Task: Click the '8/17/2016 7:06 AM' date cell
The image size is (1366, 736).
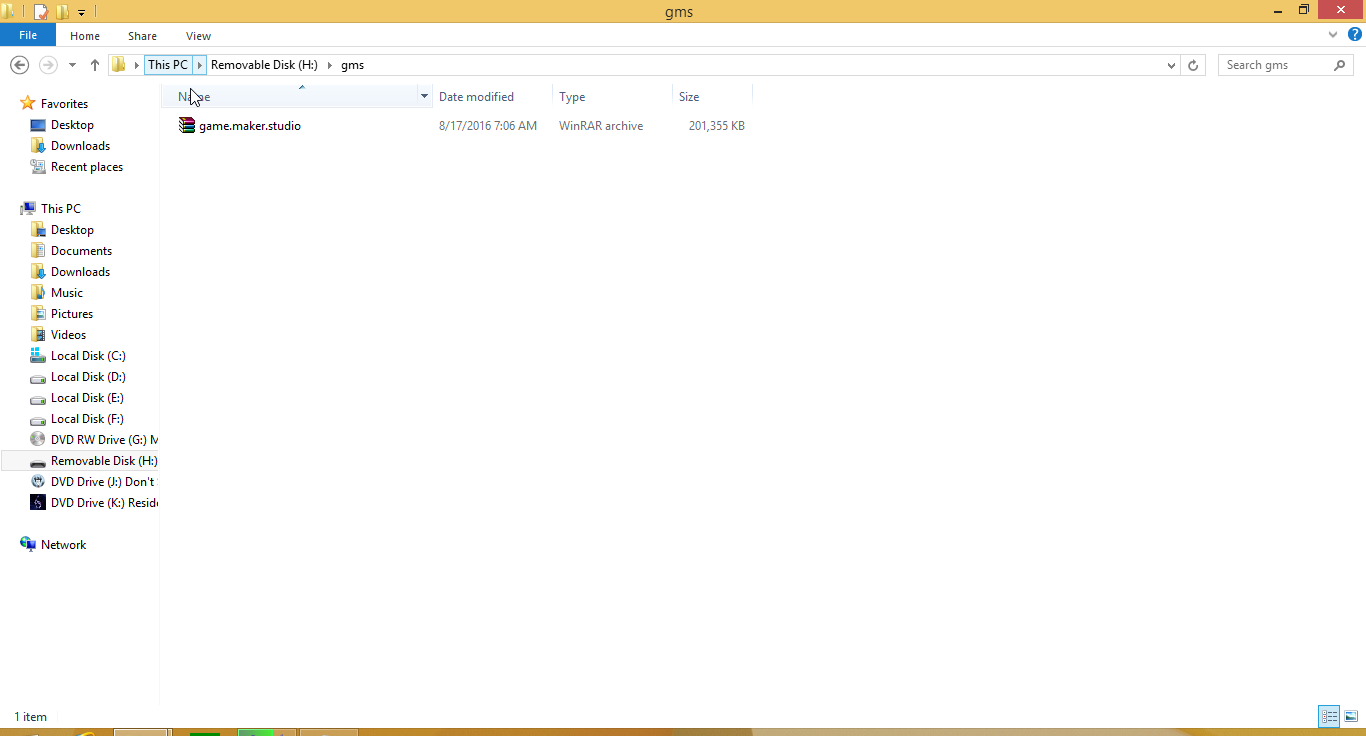Action: coord(488,126)
